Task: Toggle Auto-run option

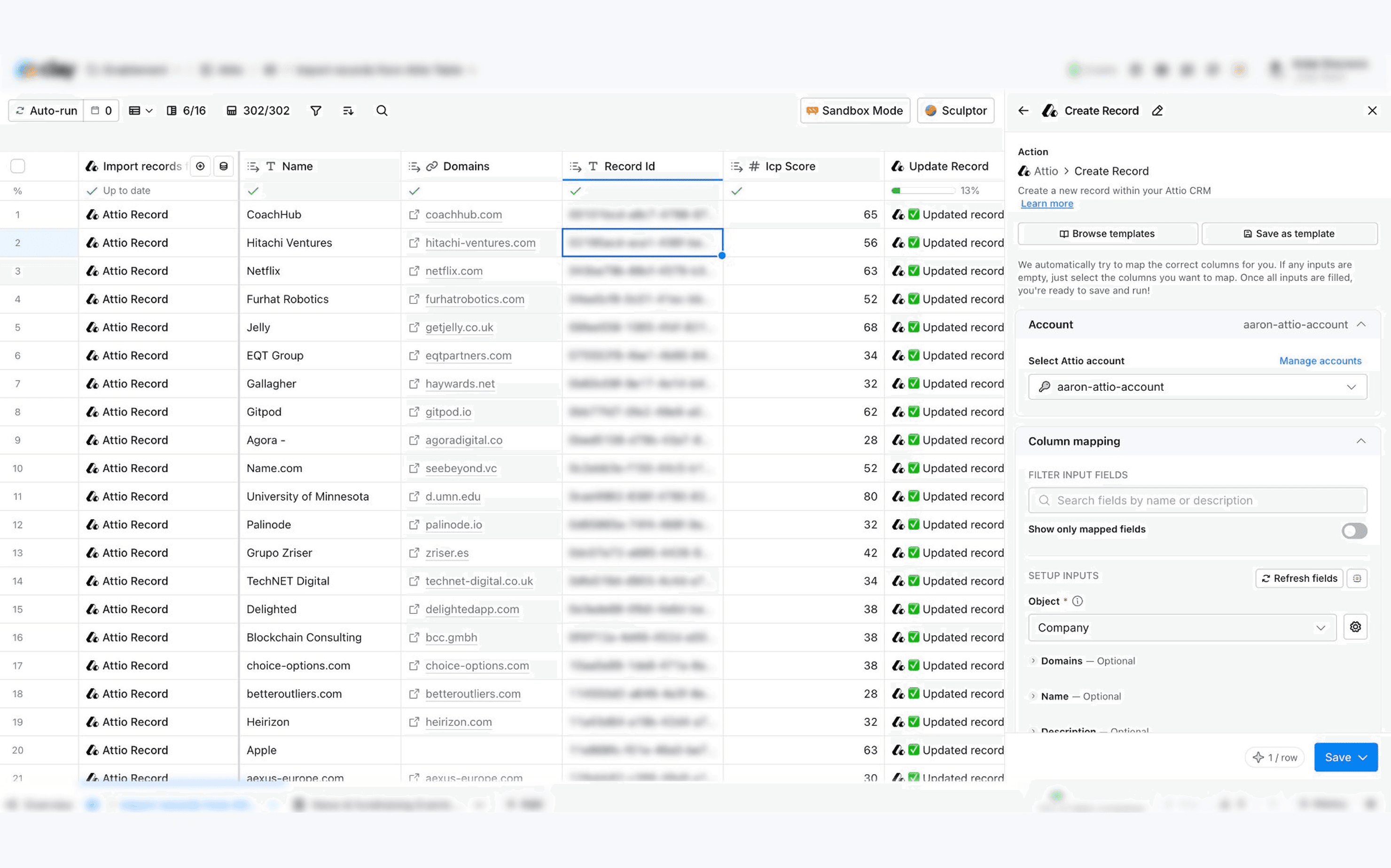Action: click(x=46, y=111)
